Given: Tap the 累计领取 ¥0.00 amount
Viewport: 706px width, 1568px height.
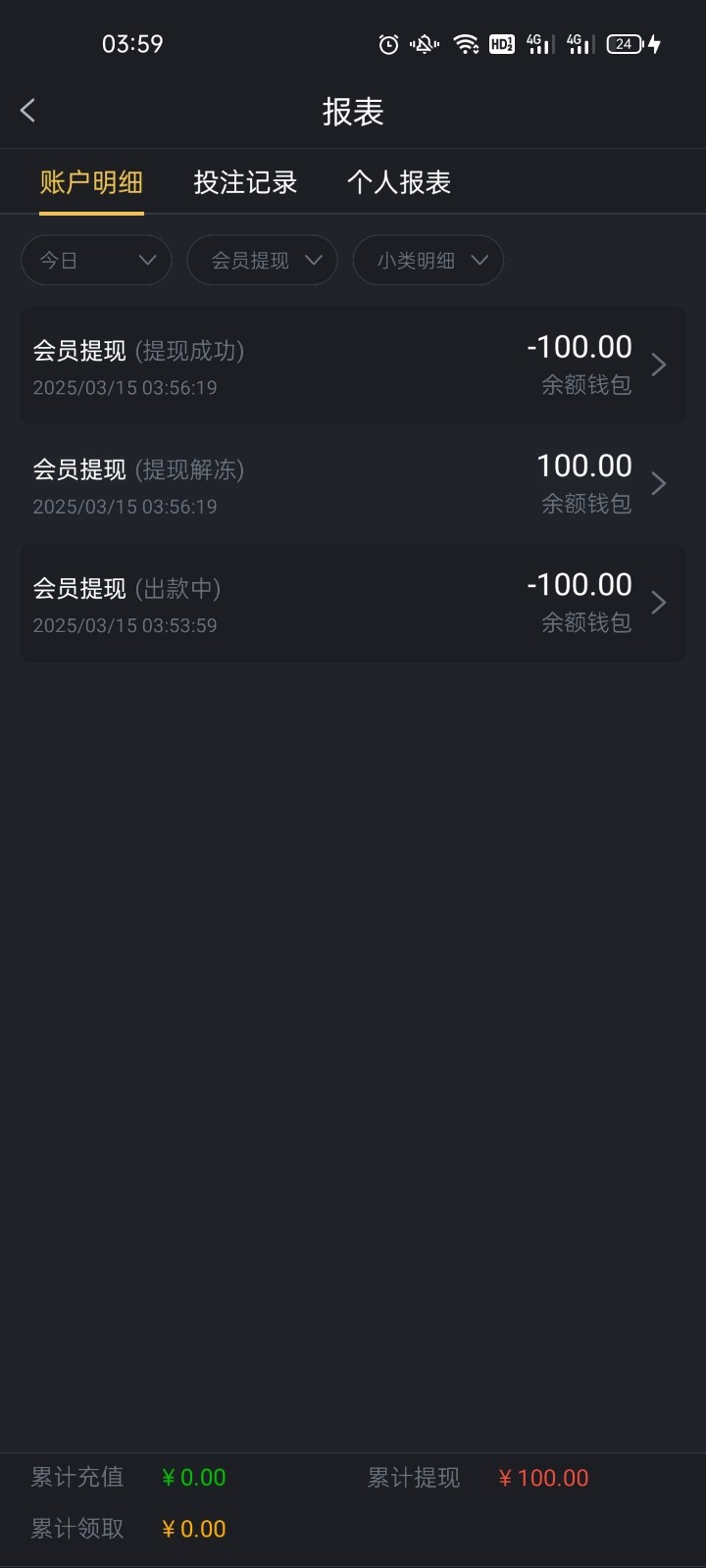Looking at the screenshot, I should point(194,1529).
